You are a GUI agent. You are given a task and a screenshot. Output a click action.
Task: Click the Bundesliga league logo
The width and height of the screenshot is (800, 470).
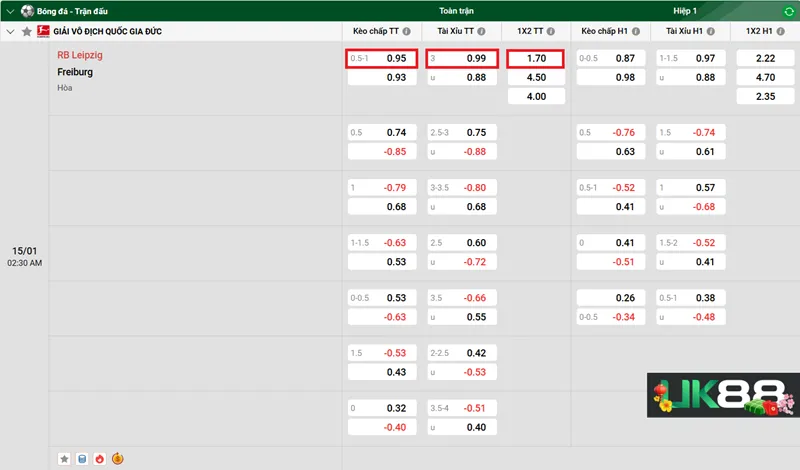pyautogui.click(x=42, y=32)
